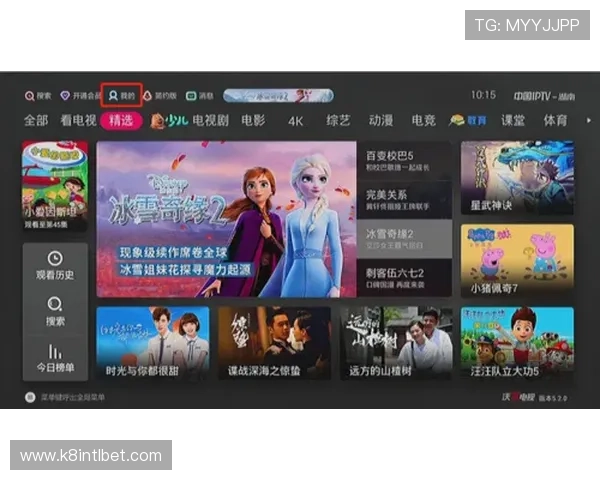Viewport: 600px width, 480px height.
Task: Select the 教育 education channel icon tab
Action: tap(468, 121)
